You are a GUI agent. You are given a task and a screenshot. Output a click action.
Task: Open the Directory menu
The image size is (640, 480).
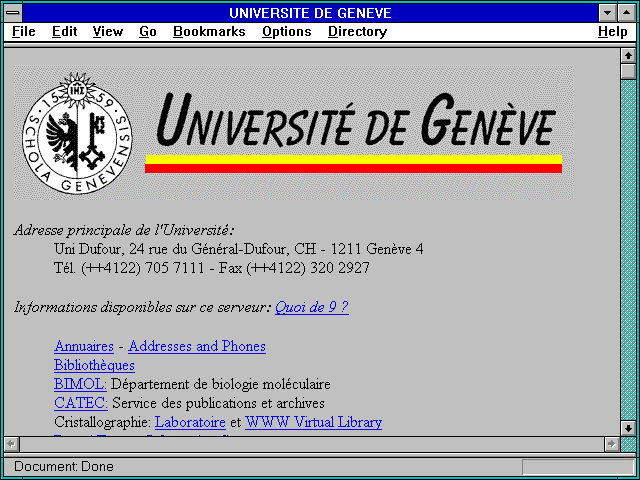[x=358, y=32]
